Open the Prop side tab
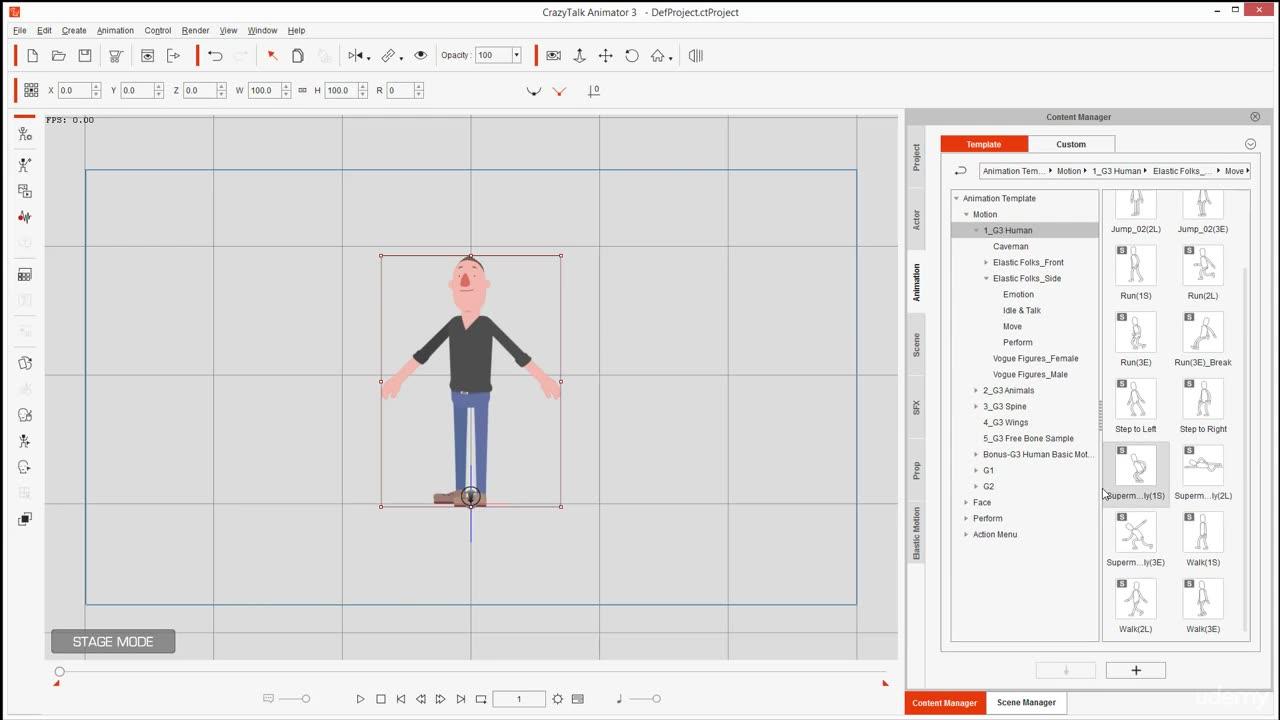This screenshot has width=1280, height=720. 916,470
